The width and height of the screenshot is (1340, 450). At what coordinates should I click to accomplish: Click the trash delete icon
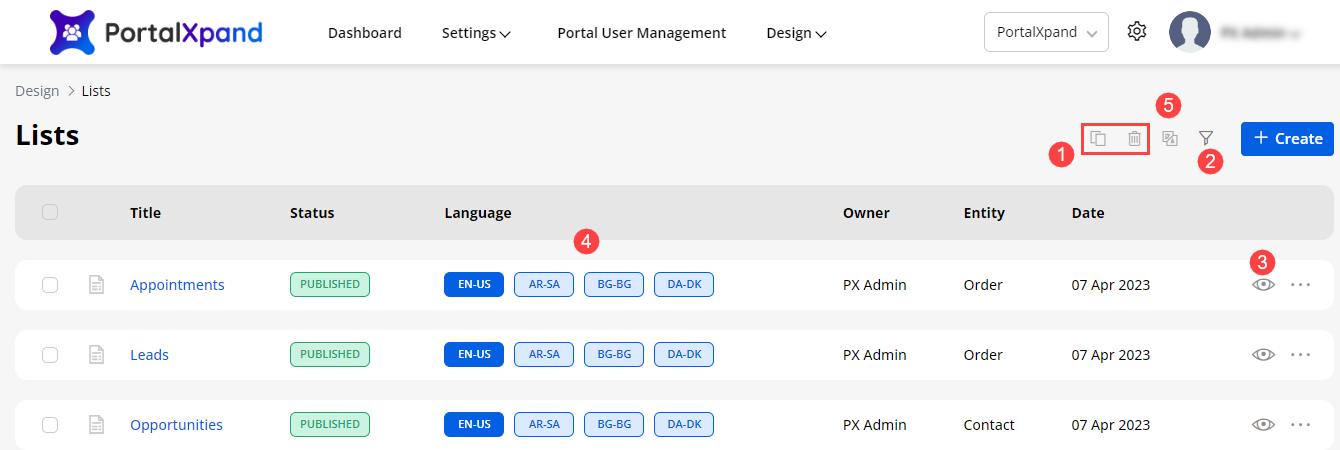pos(1134,139)
